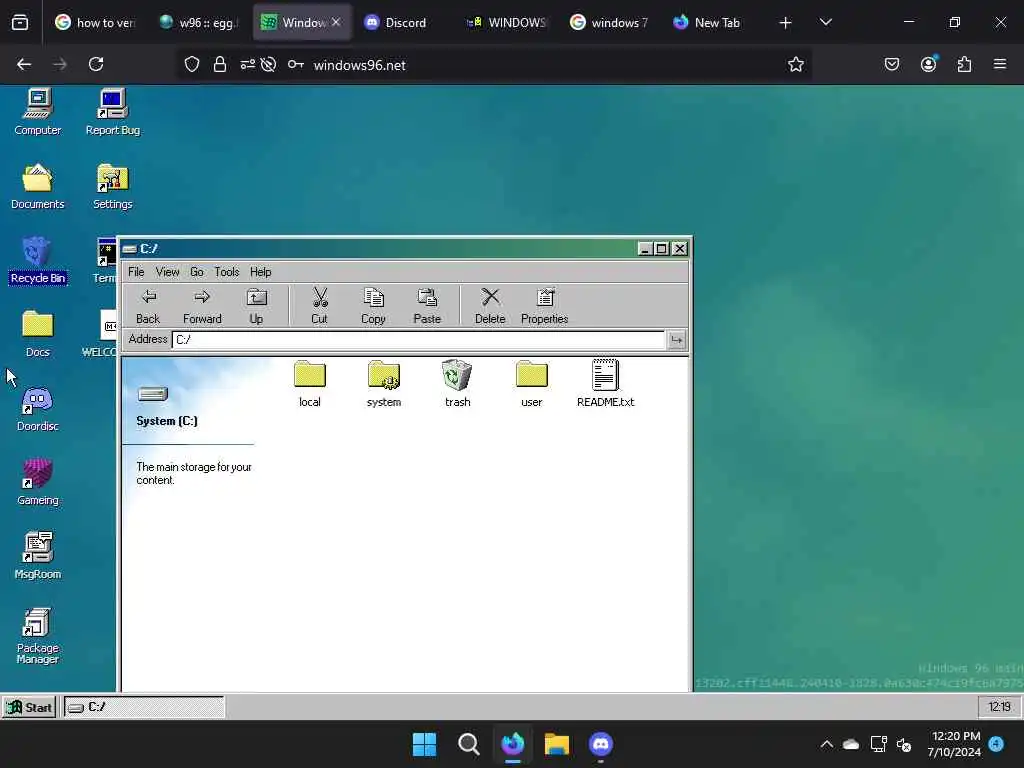The image size is (1024, 768).
Task: Open the extensions puzzle icon
Action: (965, 64)
